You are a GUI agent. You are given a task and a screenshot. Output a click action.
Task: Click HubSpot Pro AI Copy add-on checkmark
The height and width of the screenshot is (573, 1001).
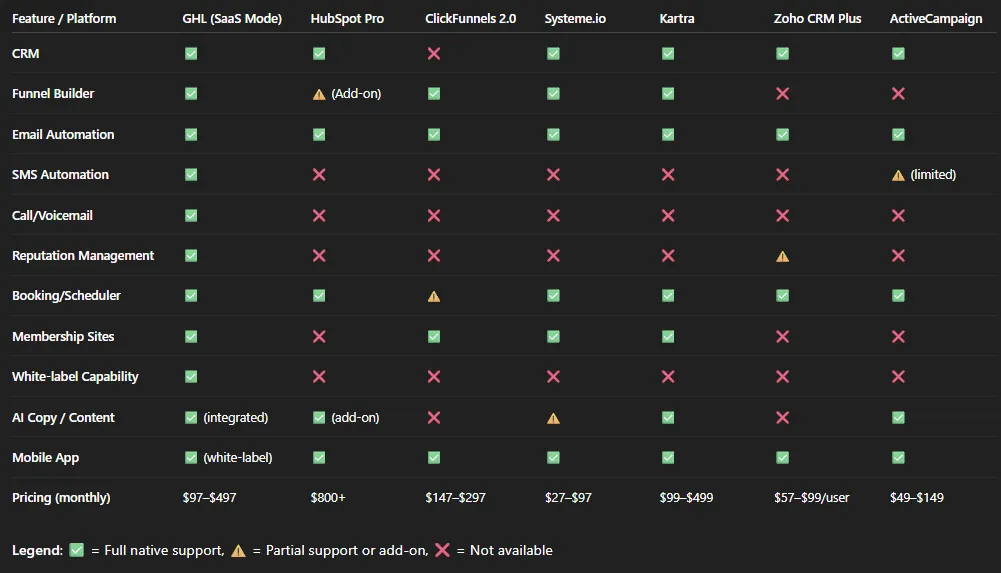point(319,417)
